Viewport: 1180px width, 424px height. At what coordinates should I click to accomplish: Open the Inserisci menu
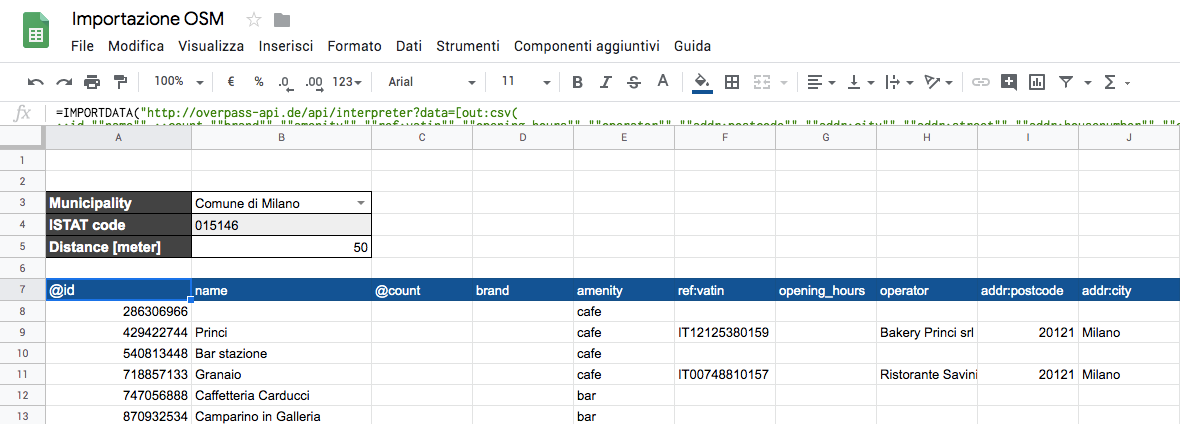coord(286,46)
